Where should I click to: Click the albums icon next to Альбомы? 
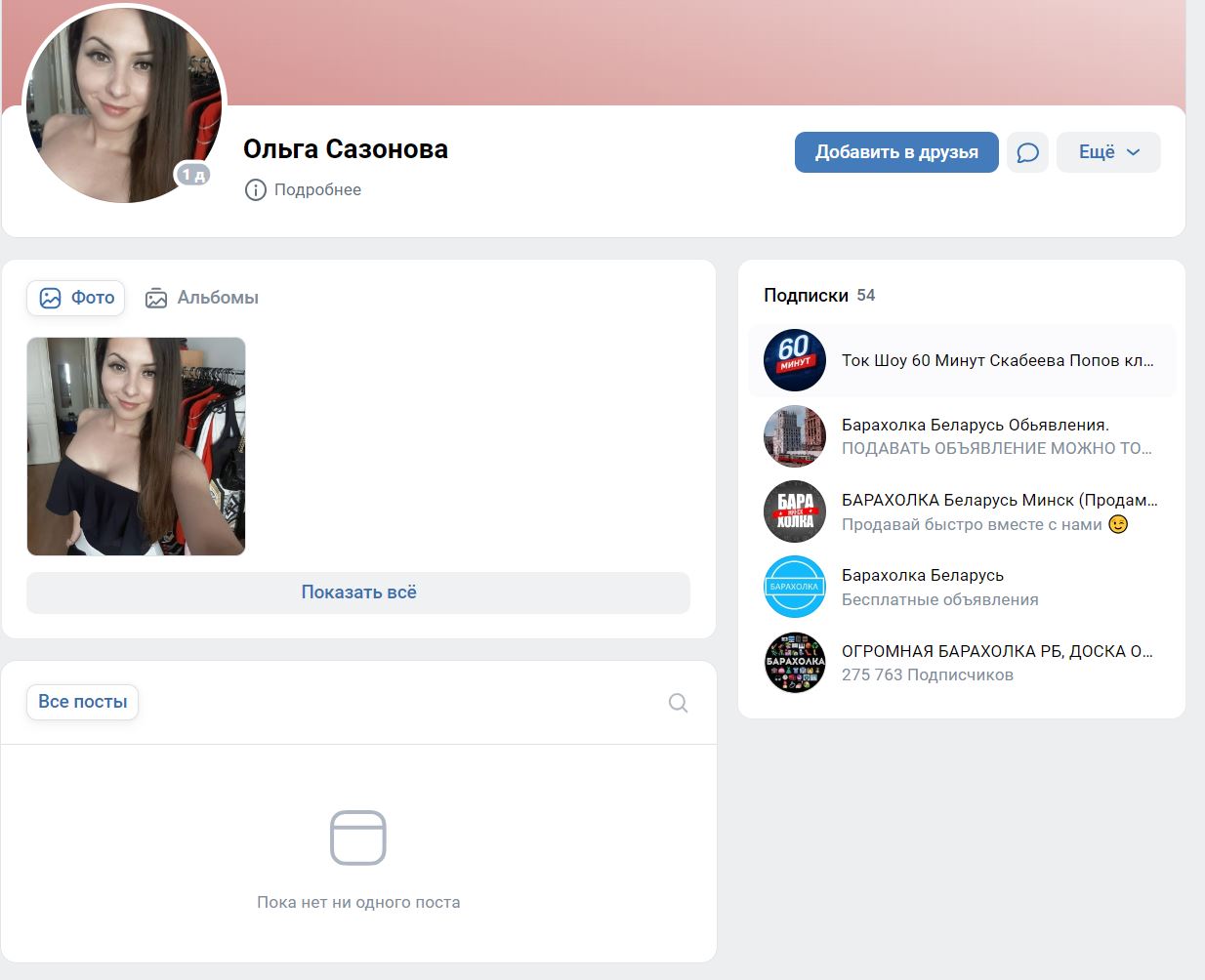156,297
